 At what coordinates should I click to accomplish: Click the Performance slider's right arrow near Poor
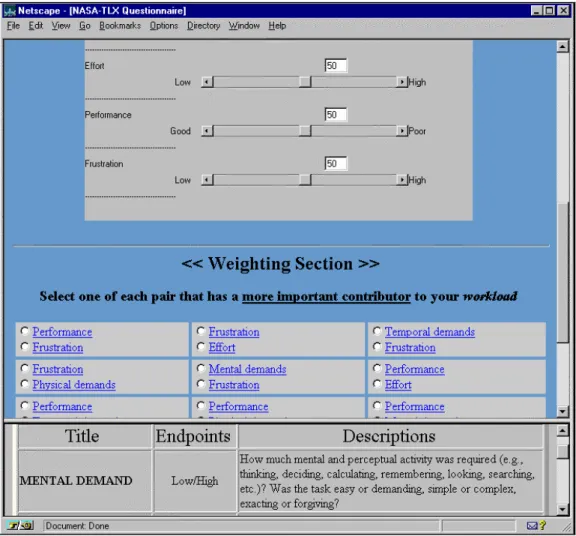402,131
